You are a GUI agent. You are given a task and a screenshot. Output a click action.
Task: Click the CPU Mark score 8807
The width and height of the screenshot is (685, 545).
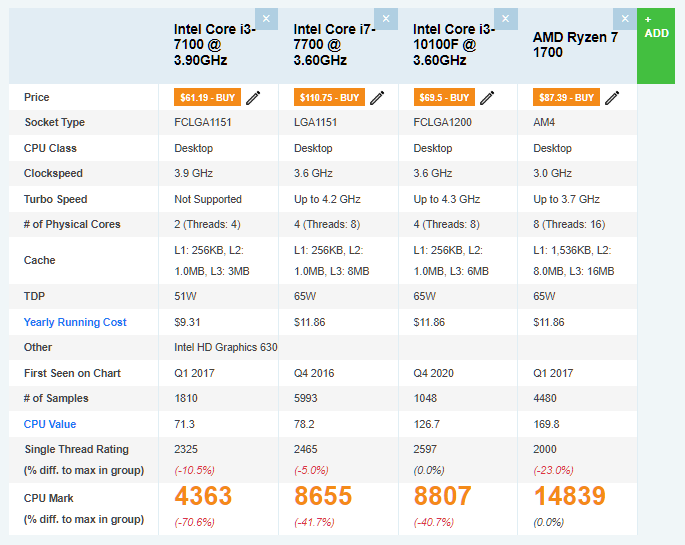(443, 496)
